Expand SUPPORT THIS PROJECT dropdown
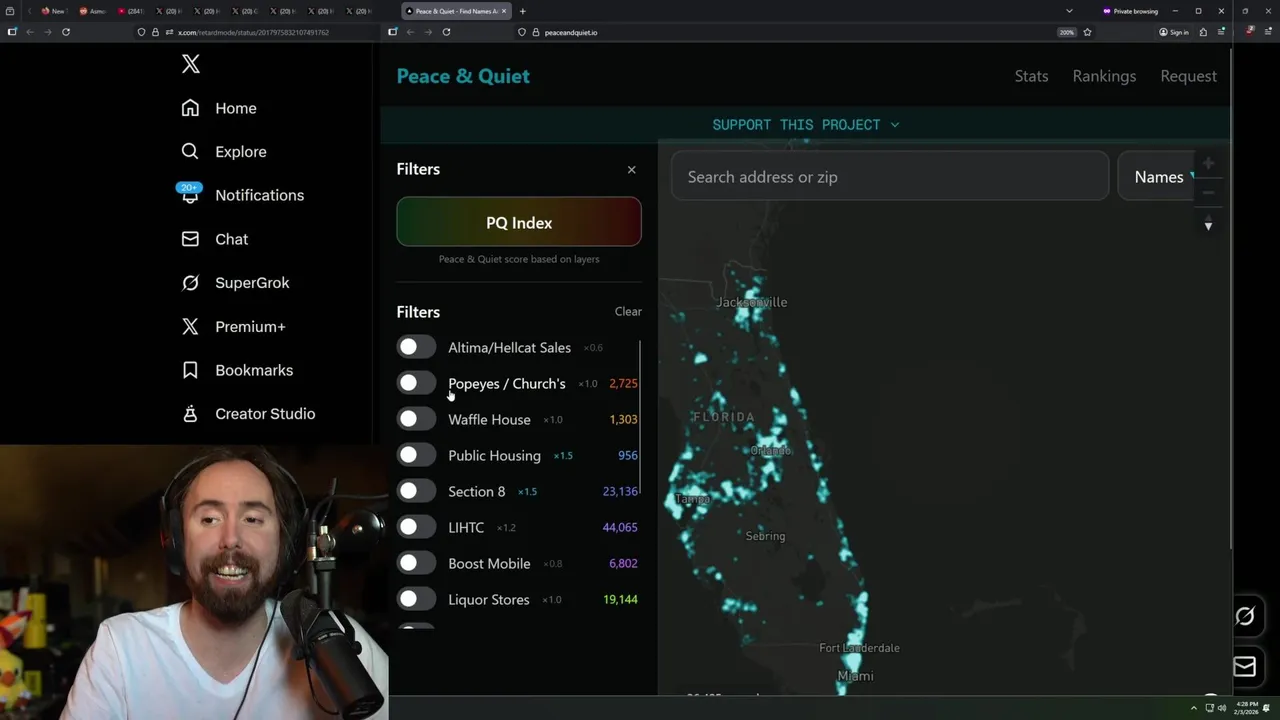This screenshot has width=1280, height=720. pyautogui.click(x=805, y=125)
